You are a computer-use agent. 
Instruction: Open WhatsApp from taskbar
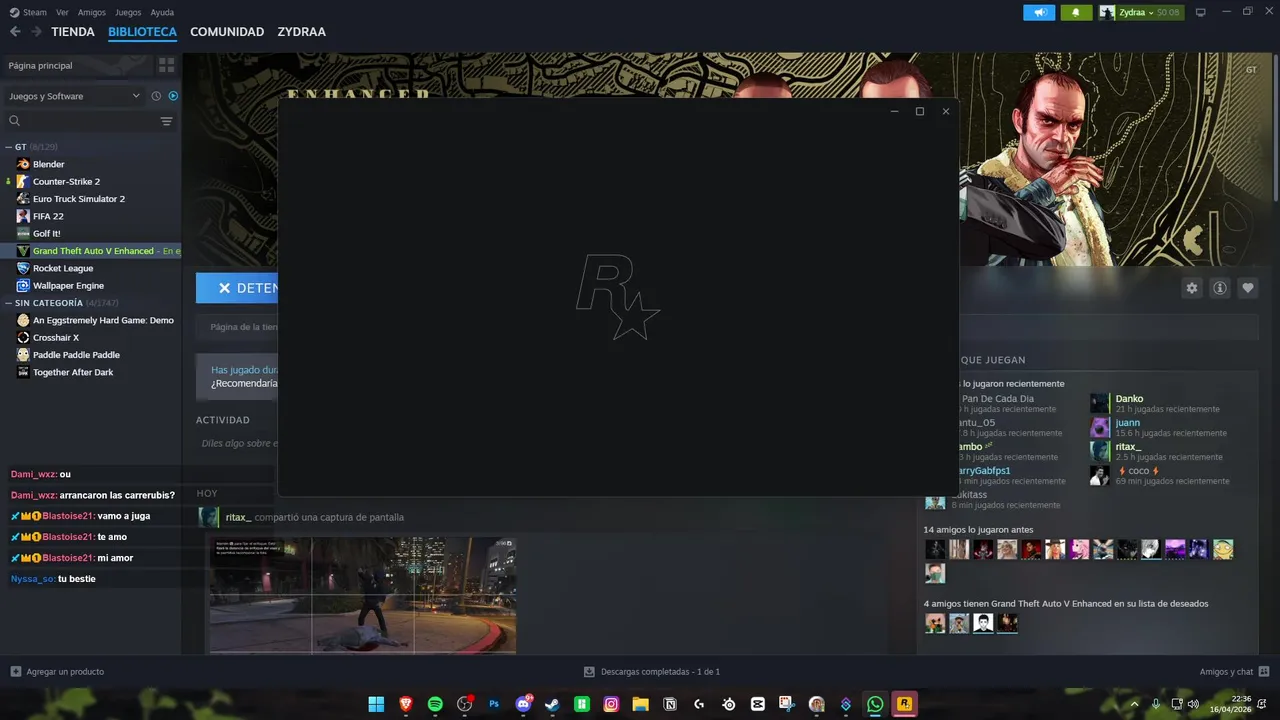pos(875,704)
